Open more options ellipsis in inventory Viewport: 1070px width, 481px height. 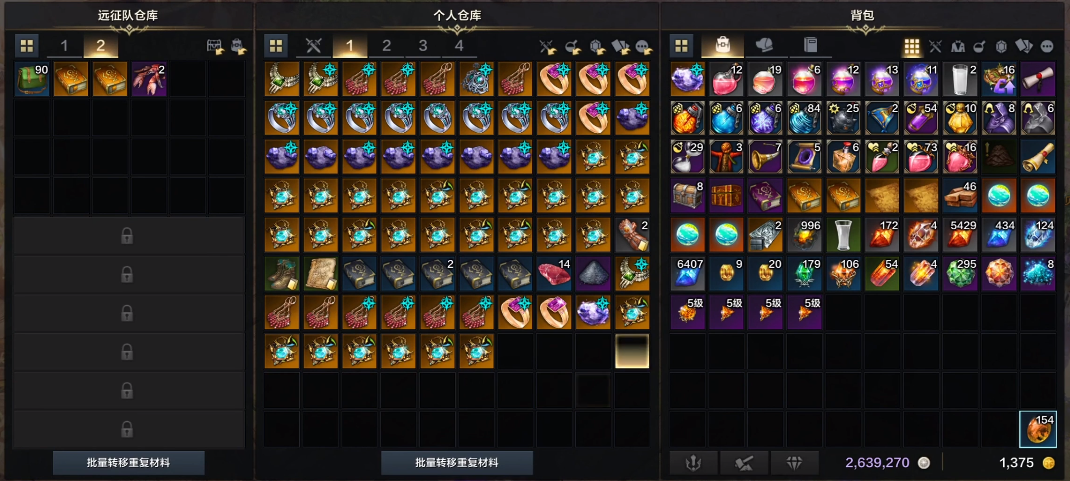click(1047, 46)
